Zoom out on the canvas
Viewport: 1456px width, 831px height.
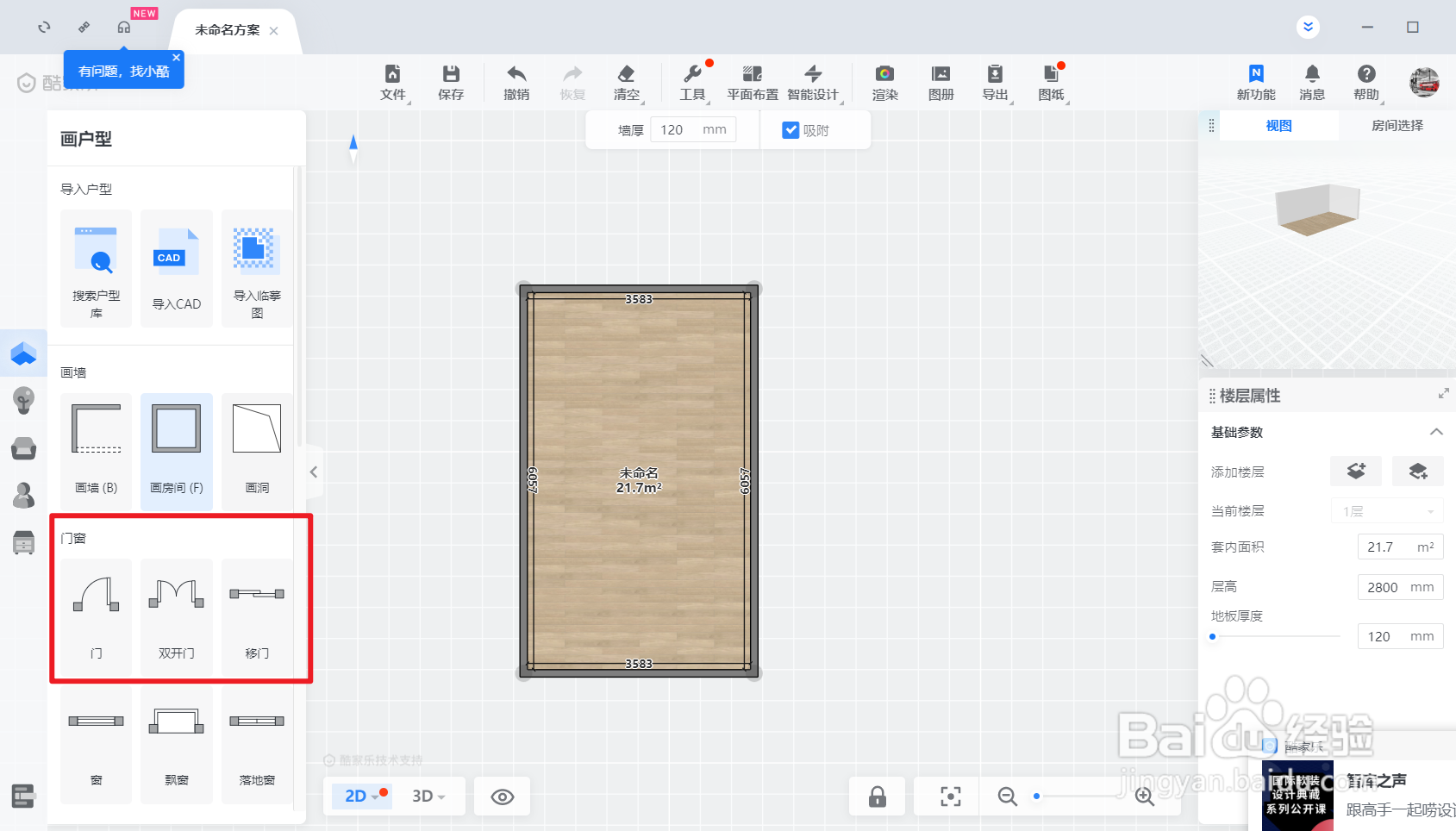[x=1007, y=797]
